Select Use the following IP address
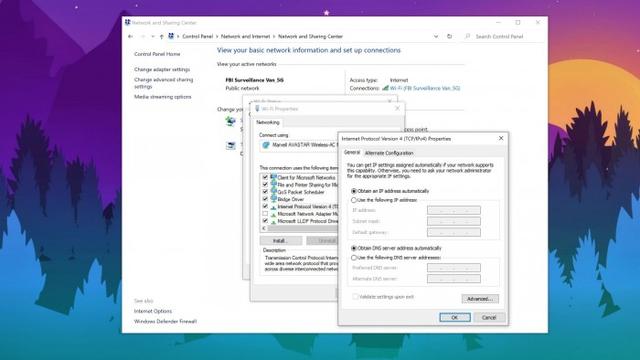Image resolution: width=640 pixels, height=360 pixels. [x=354, y=200]
